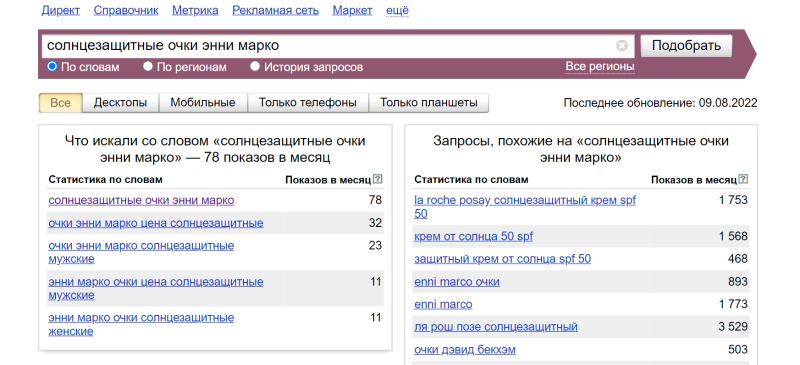Select the 'По словам' radio button
This screenshot has height=365, width=800.
[52, 66]
